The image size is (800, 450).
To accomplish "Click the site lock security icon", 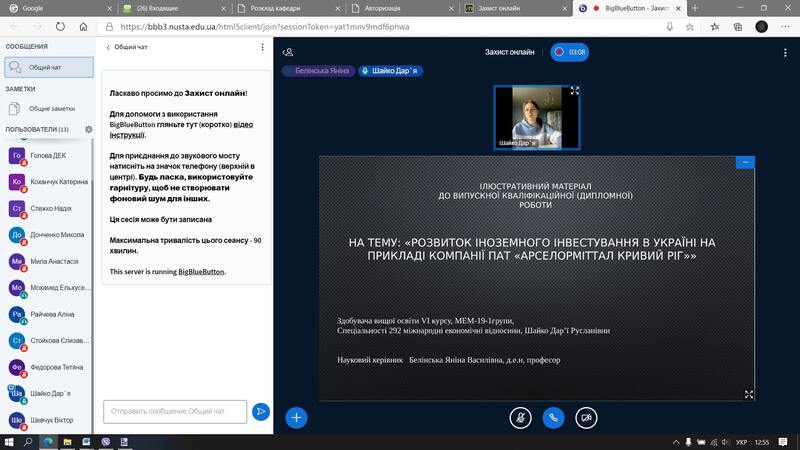I will [109, 27].
